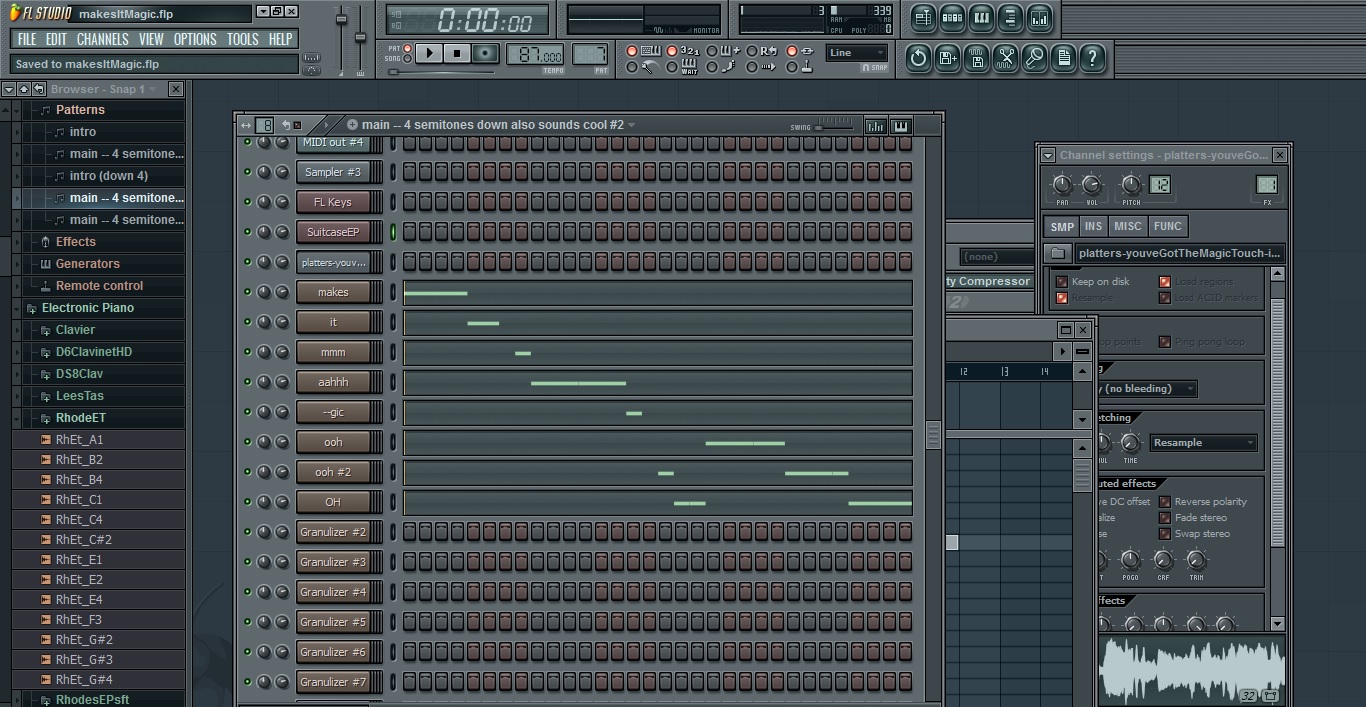The width and height of the screenshot is (1366, 707).
Task: Open the pattern name dropdown arrow
Action: coord(631,125)
